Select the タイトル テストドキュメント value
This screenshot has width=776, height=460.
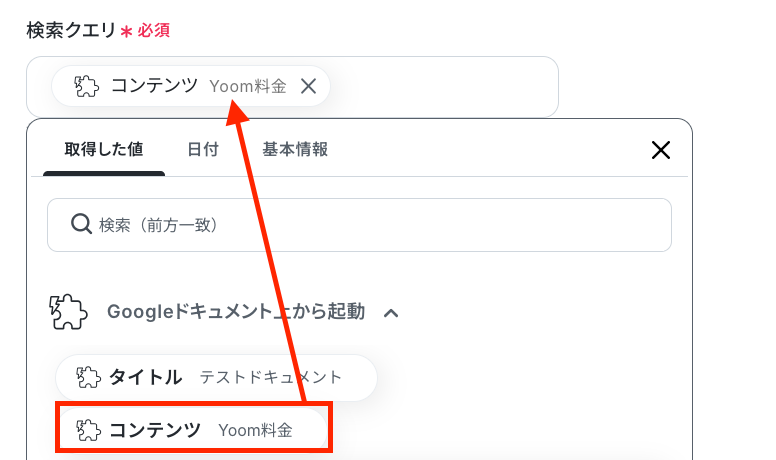pyautogui.click(x=216, y=377)
